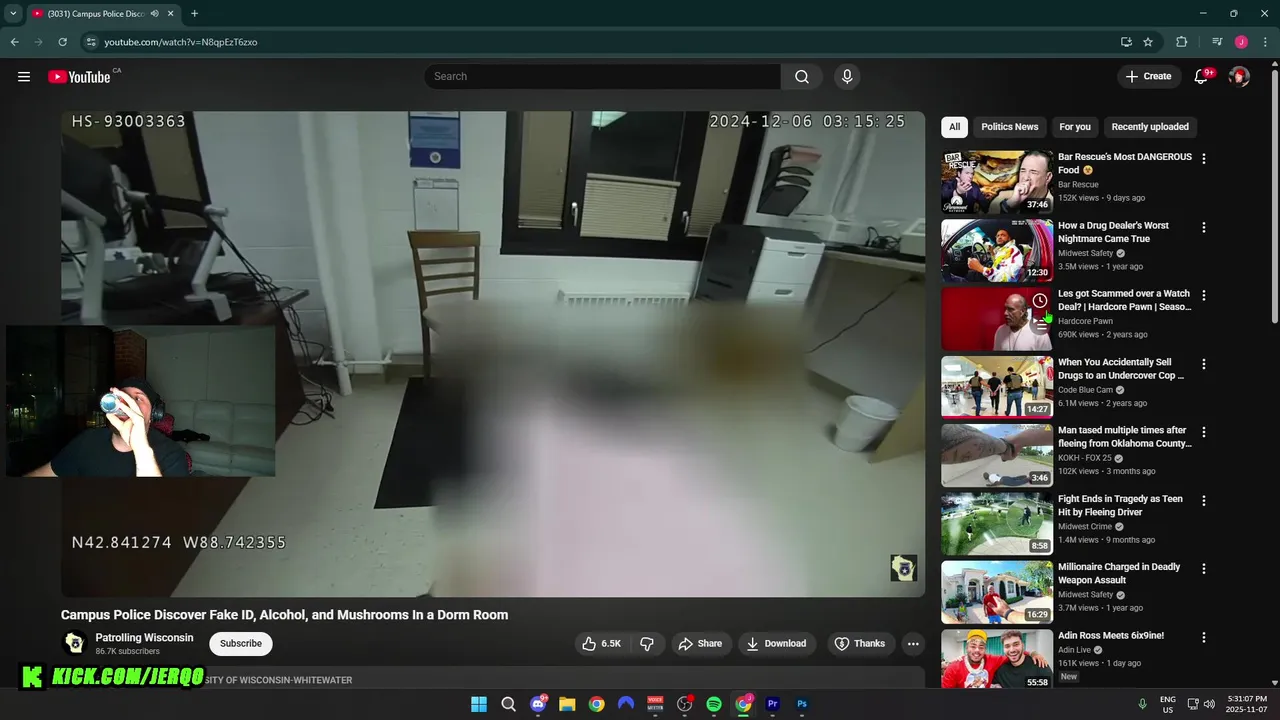Open options for Millionaire Charged video
Screen dimensions: 1280x720
point(1204,569)
